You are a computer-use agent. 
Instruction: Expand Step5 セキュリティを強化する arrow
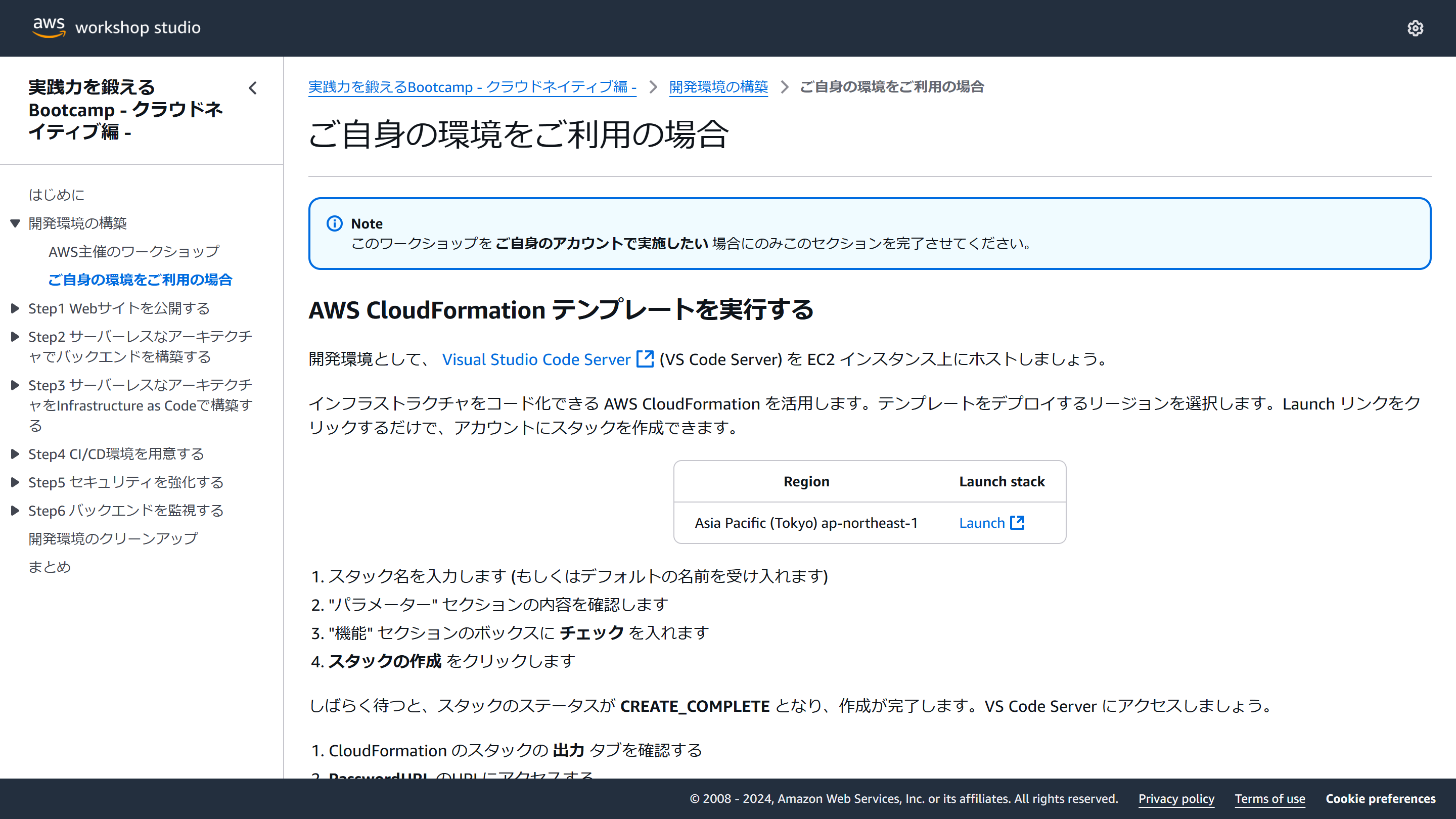15,482
